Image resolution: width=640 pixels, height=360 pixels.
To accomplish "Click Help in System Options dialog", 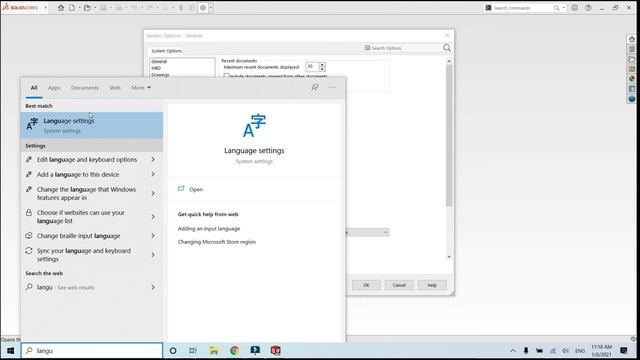I will pyautogui.click(x=432, y=285).
